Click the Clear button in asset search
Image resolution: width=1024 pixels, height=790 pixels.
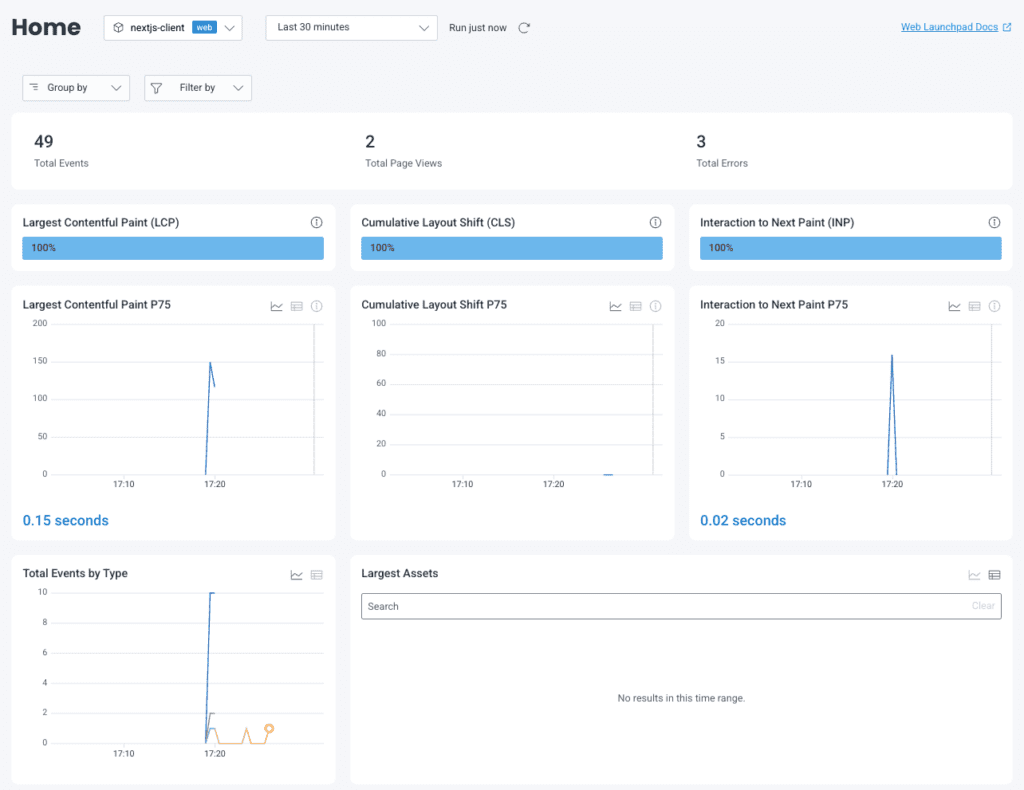pos(983,606)
